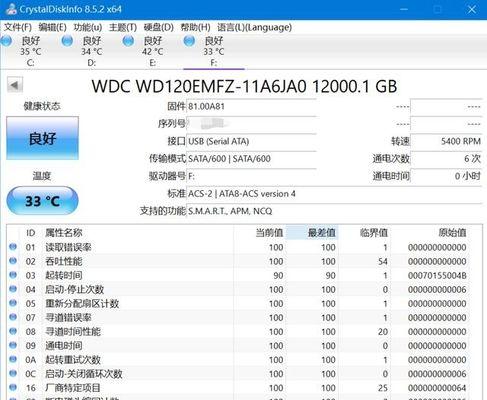Image resolution: width=487 pixels, height=400 pixels.
Task: Click raw value 00070155004B
Action: pyautogui.click(x=437, y=276)
